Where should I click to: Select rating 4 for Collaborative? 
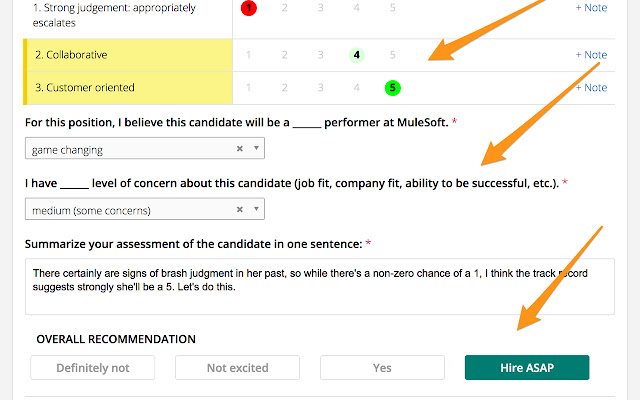tap(357, 55)
